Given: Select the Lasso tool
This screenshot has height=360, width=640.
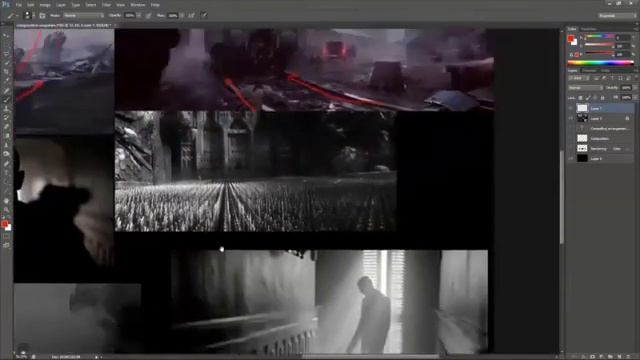Looking at the screenshot, I should pyautogui.click(x=6, y=53).
